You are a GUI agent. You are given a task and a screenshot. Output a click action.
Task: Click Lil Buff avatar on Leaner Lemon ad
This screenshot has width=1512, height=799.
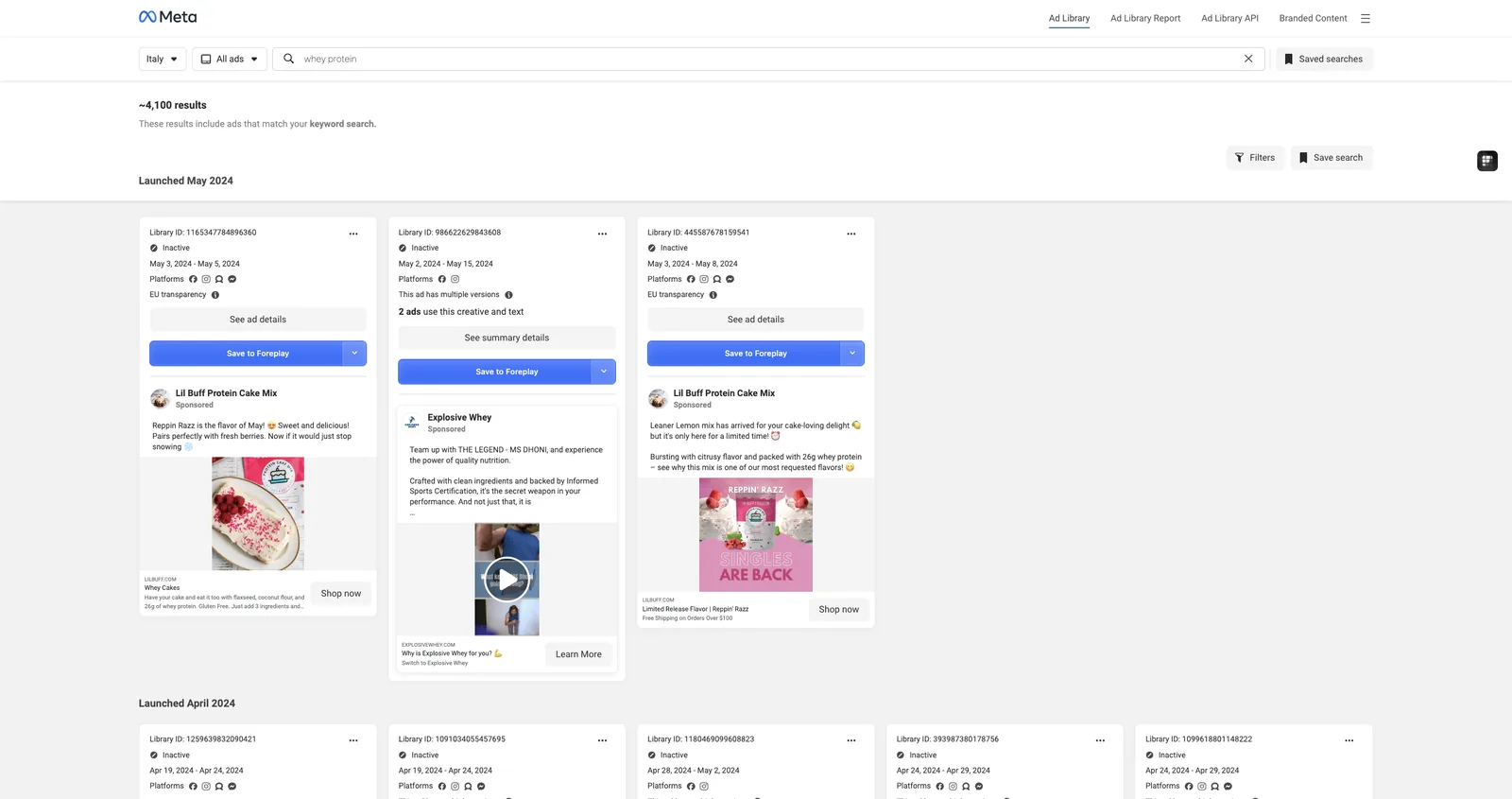click(658, 398)
